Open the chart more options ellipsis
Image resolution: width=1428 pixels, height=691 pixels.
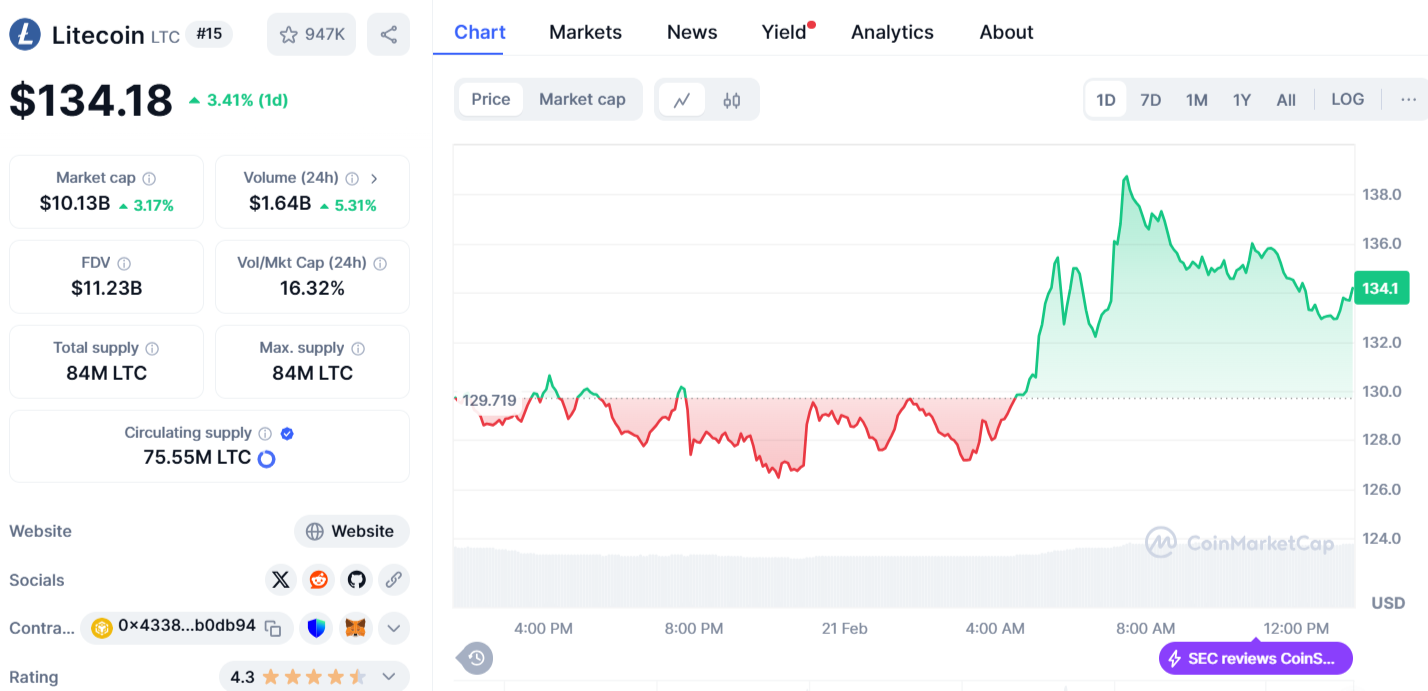point(1408,99)
